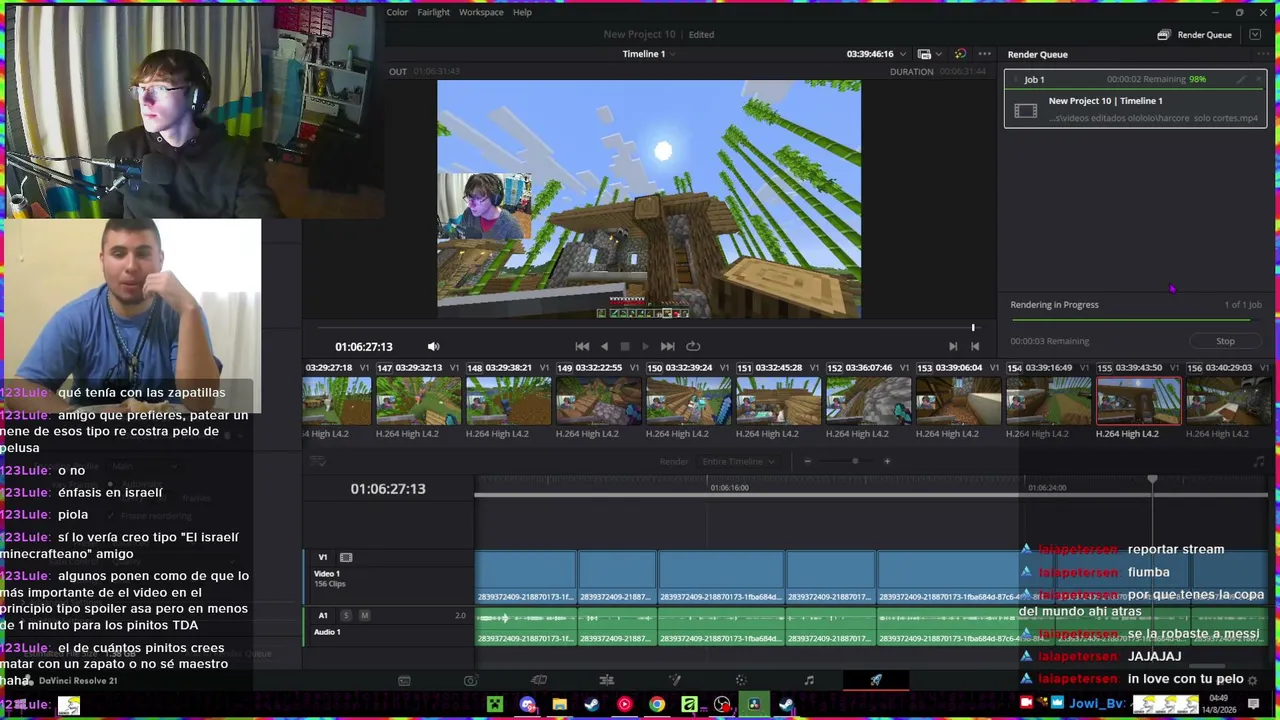This screenshot has height=720, width=1280.
Task: Click the OUT timecode label
Action: tap(398, 72)
